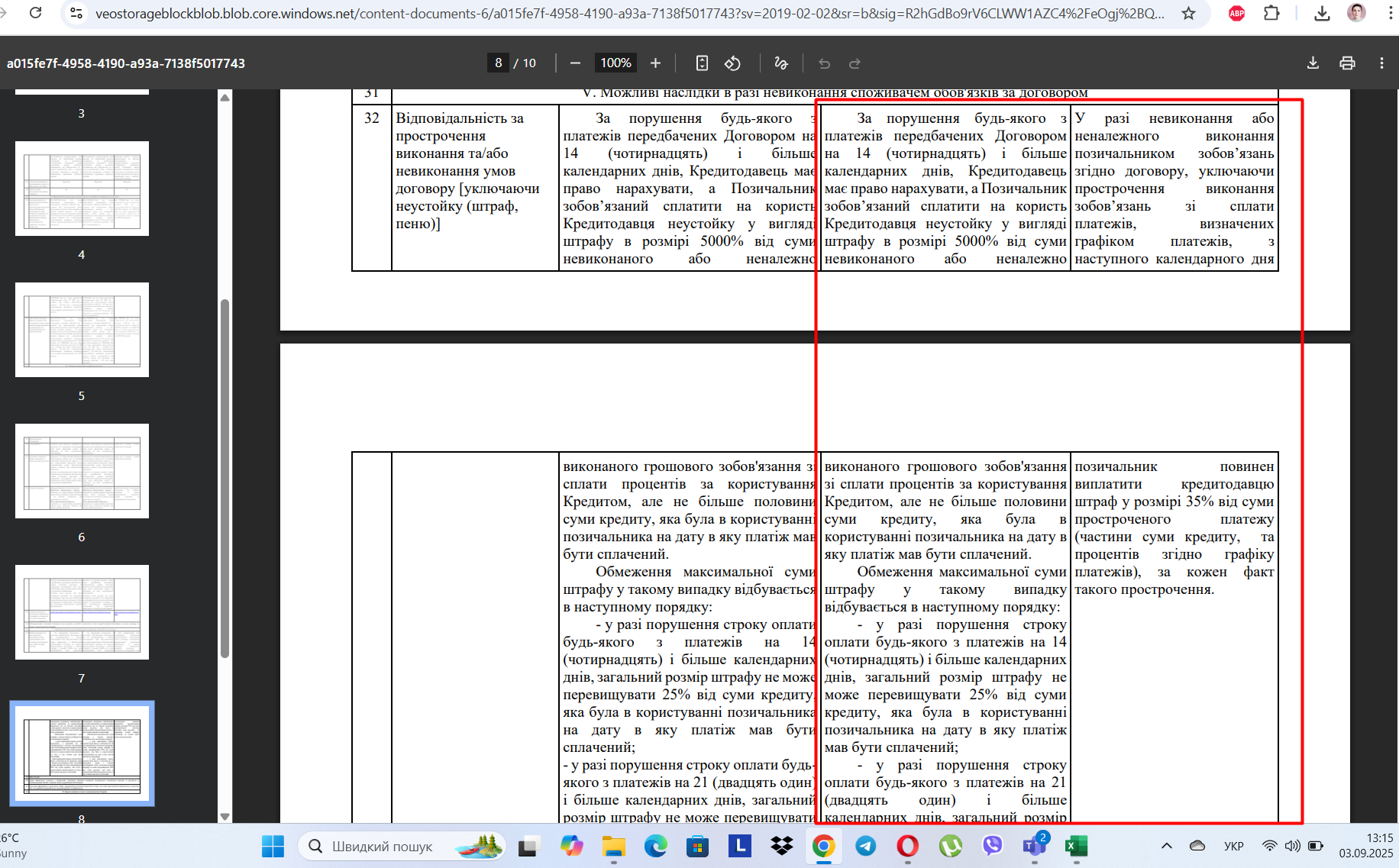The image size is (1399, 868).
Task: Open the Chrome profile avatar
Action: (1356, 13)
